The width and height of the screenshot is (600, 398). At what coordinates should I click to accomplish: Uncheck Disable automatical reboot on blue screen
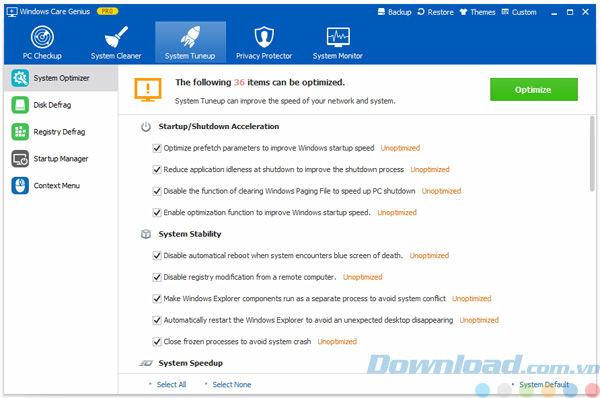click(x=157, y=256)
